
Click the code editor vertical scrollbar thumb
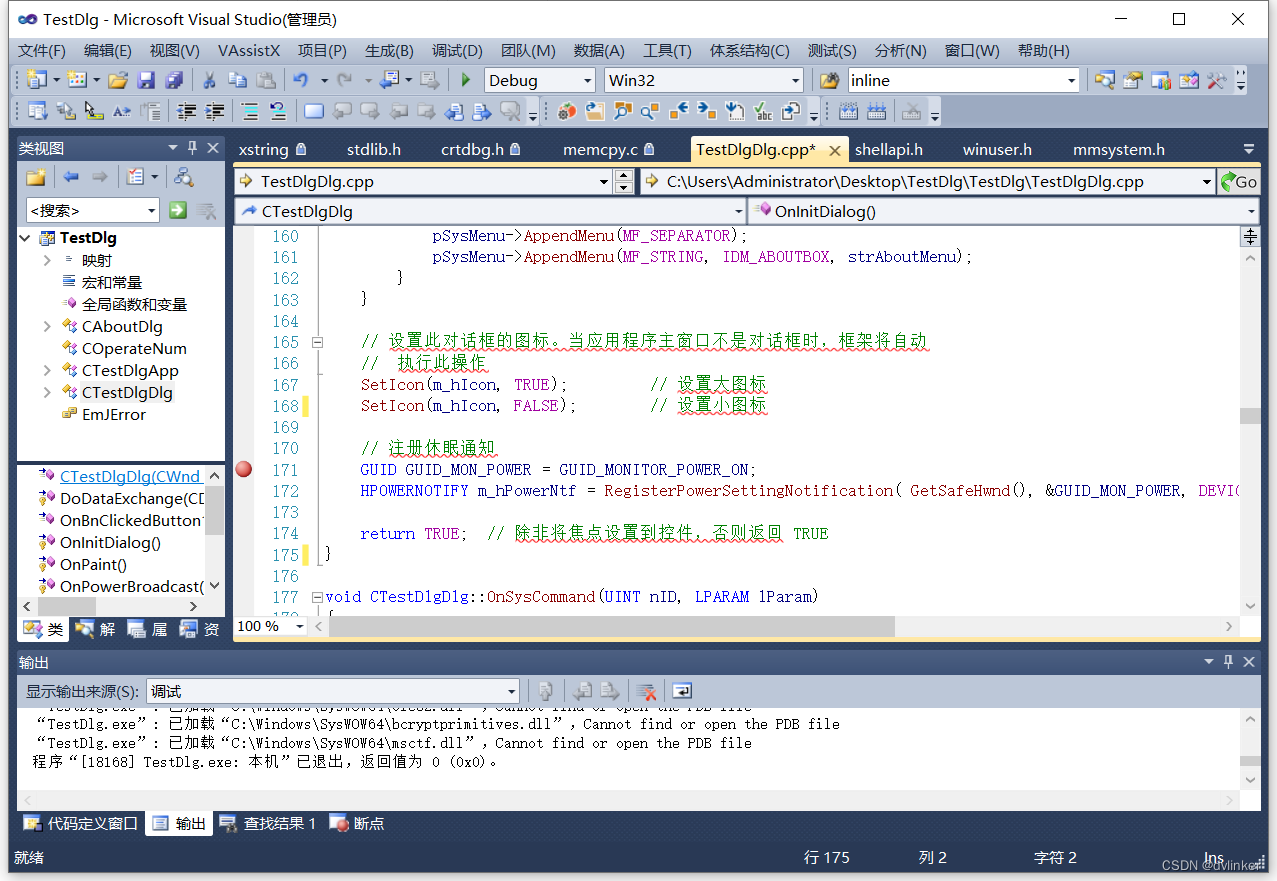click(x=1250, y=416)
